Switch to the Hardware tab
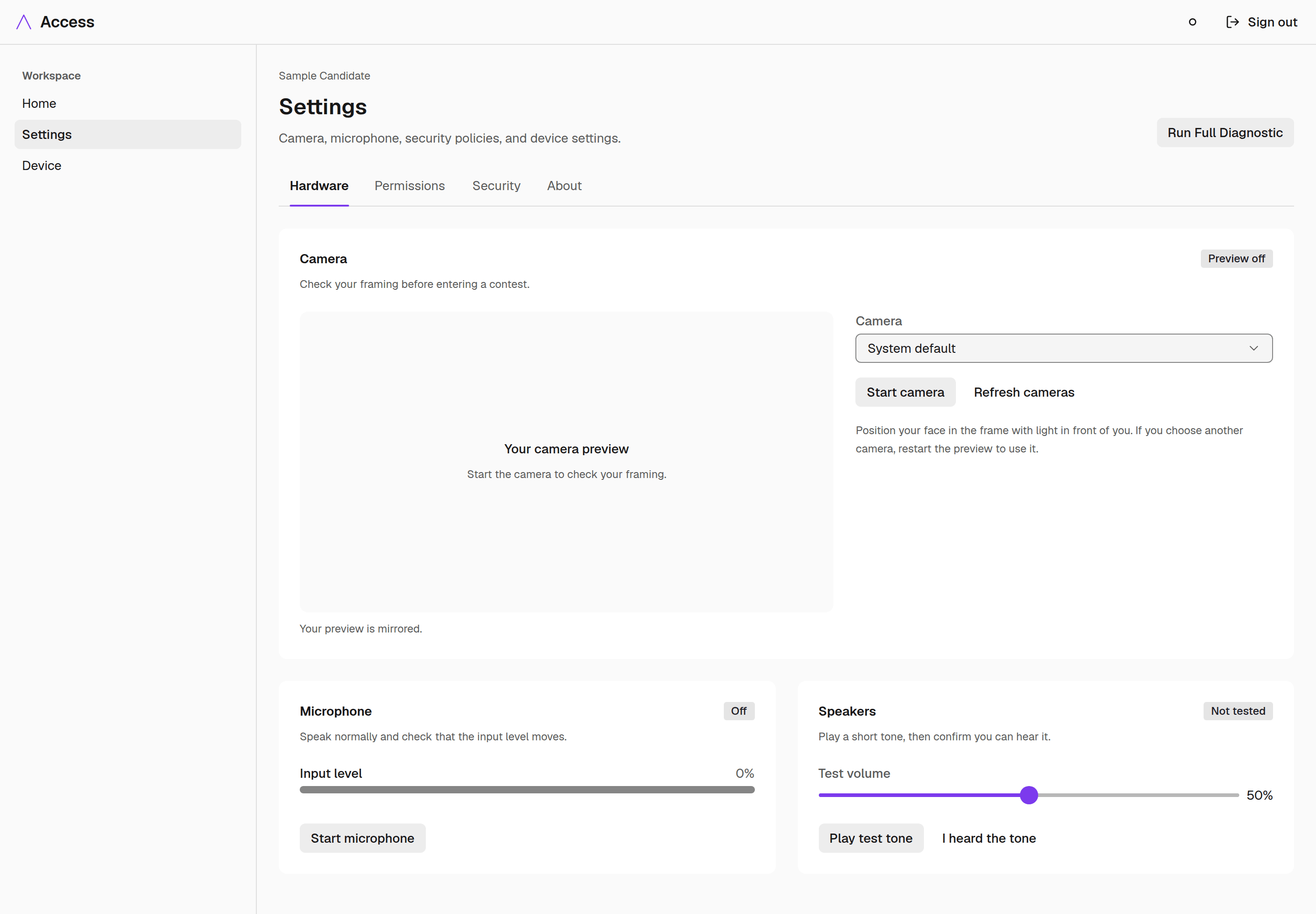Image resolution: width=1316 pixels, height=914 pixels. pyautogui.click(x=319, y=186)
